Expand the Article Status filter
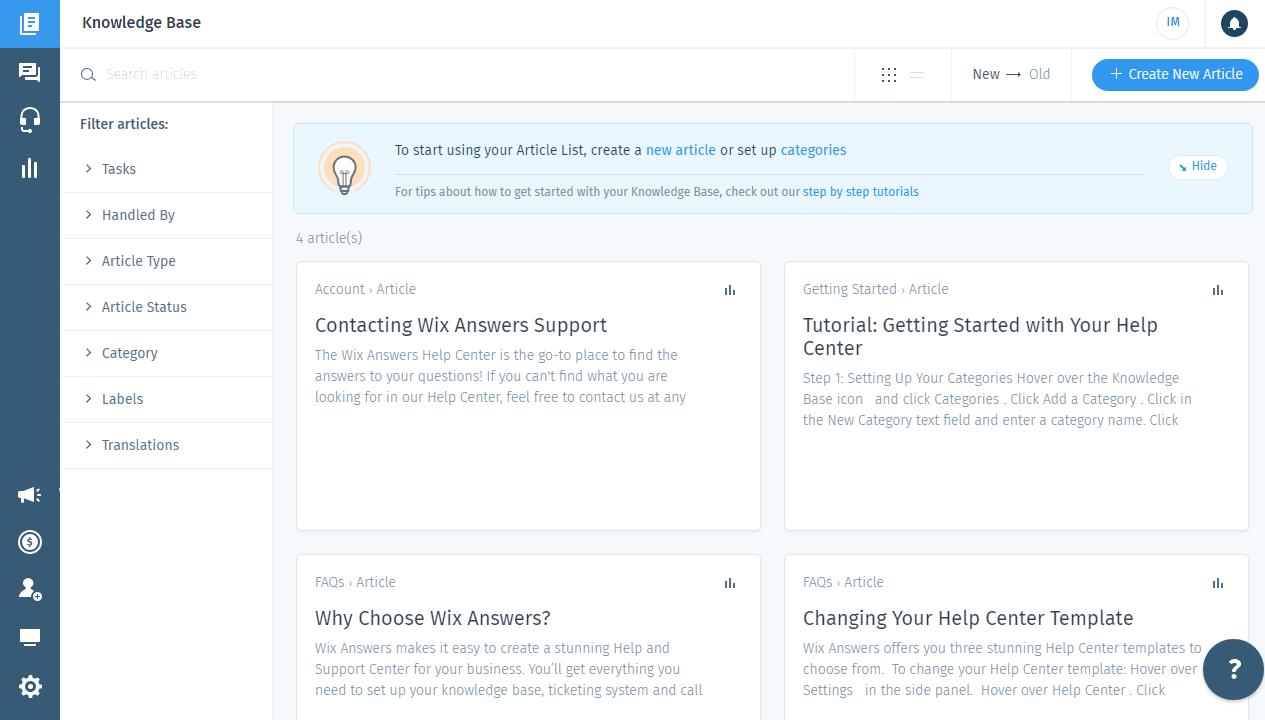Screen dimensions: 1265x720 tap(144, 307)
